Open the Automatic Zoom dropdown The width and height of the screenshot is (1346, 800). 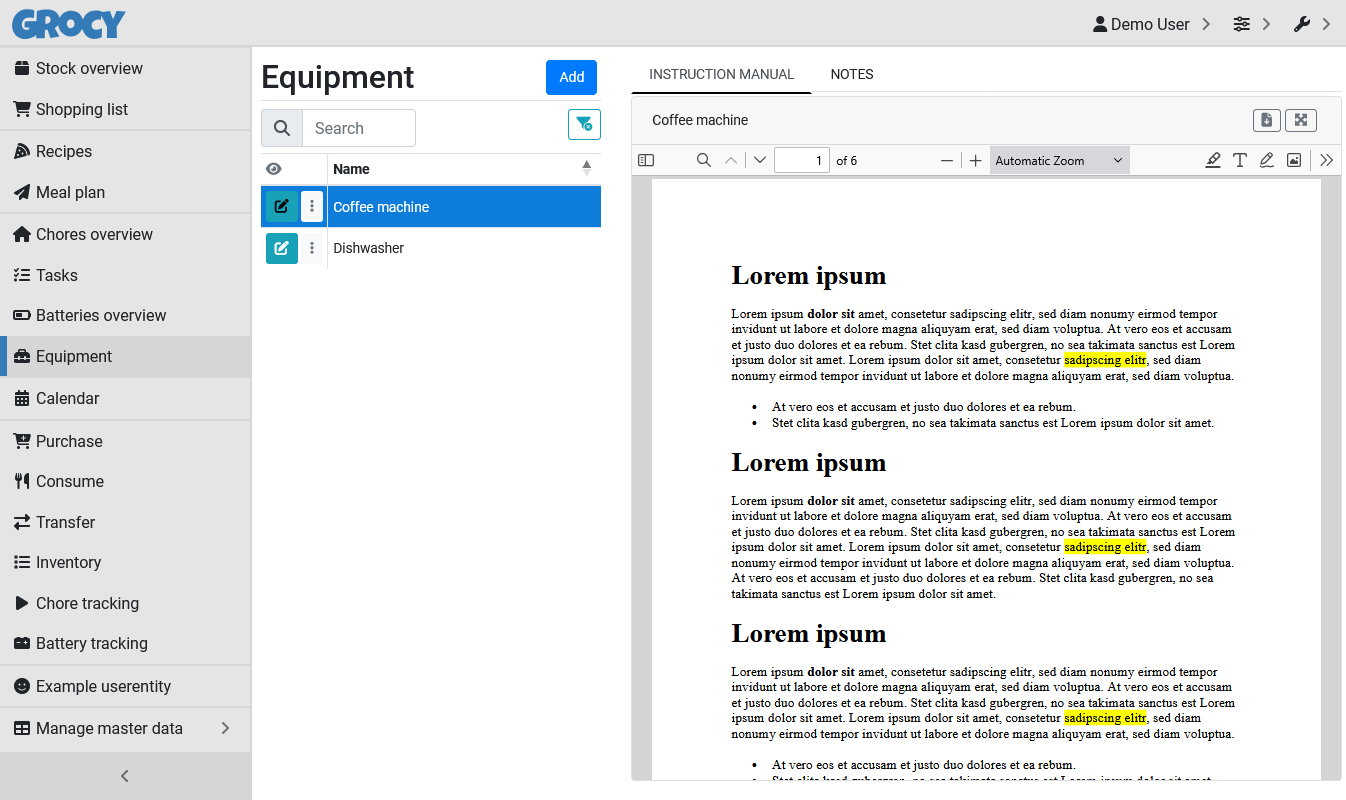(x=1059, y=160)
